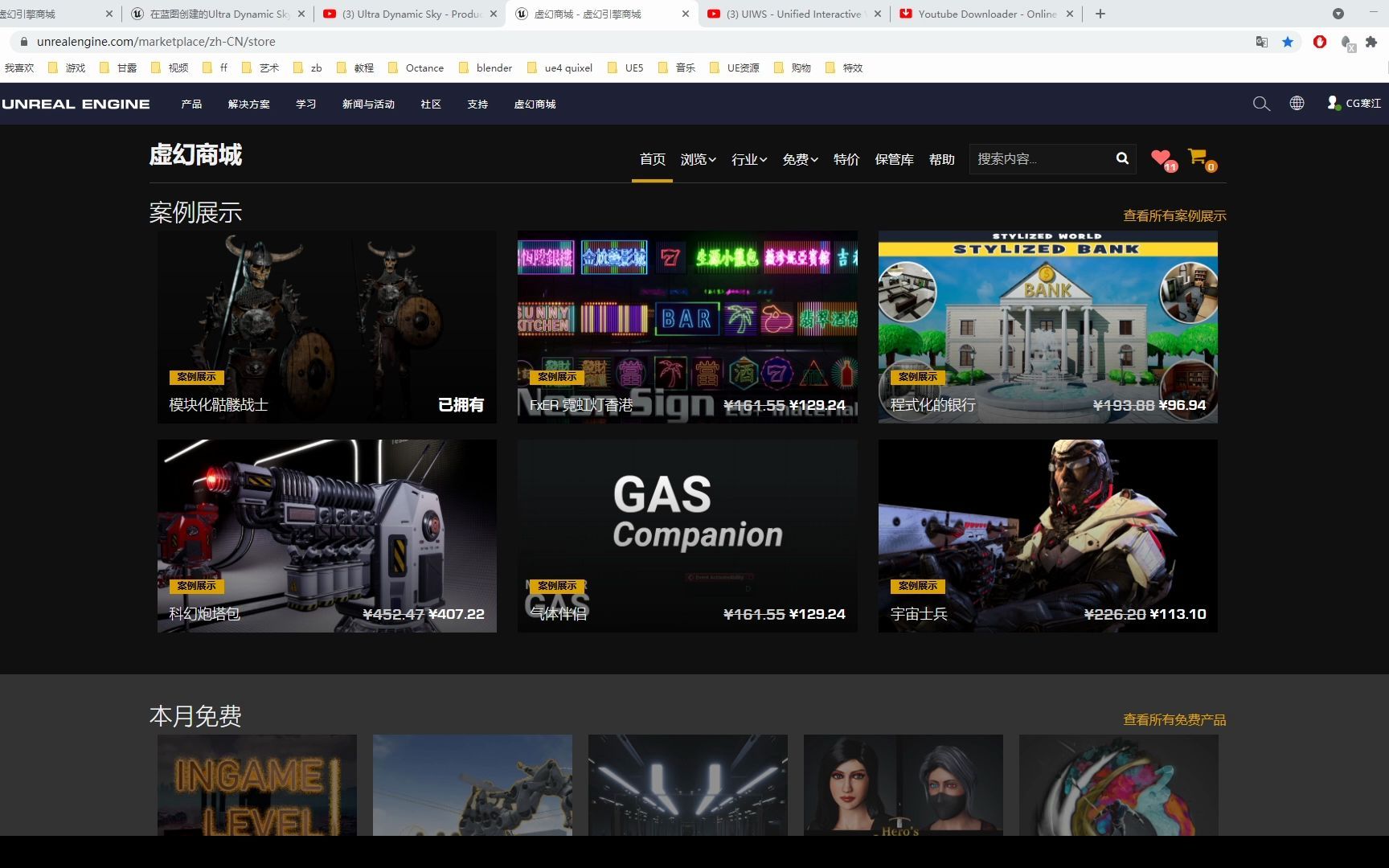Open the CG寒江 account menu
This screenshot has height=868, width=1389.
pyautogui.click(x=1354, y=103)
